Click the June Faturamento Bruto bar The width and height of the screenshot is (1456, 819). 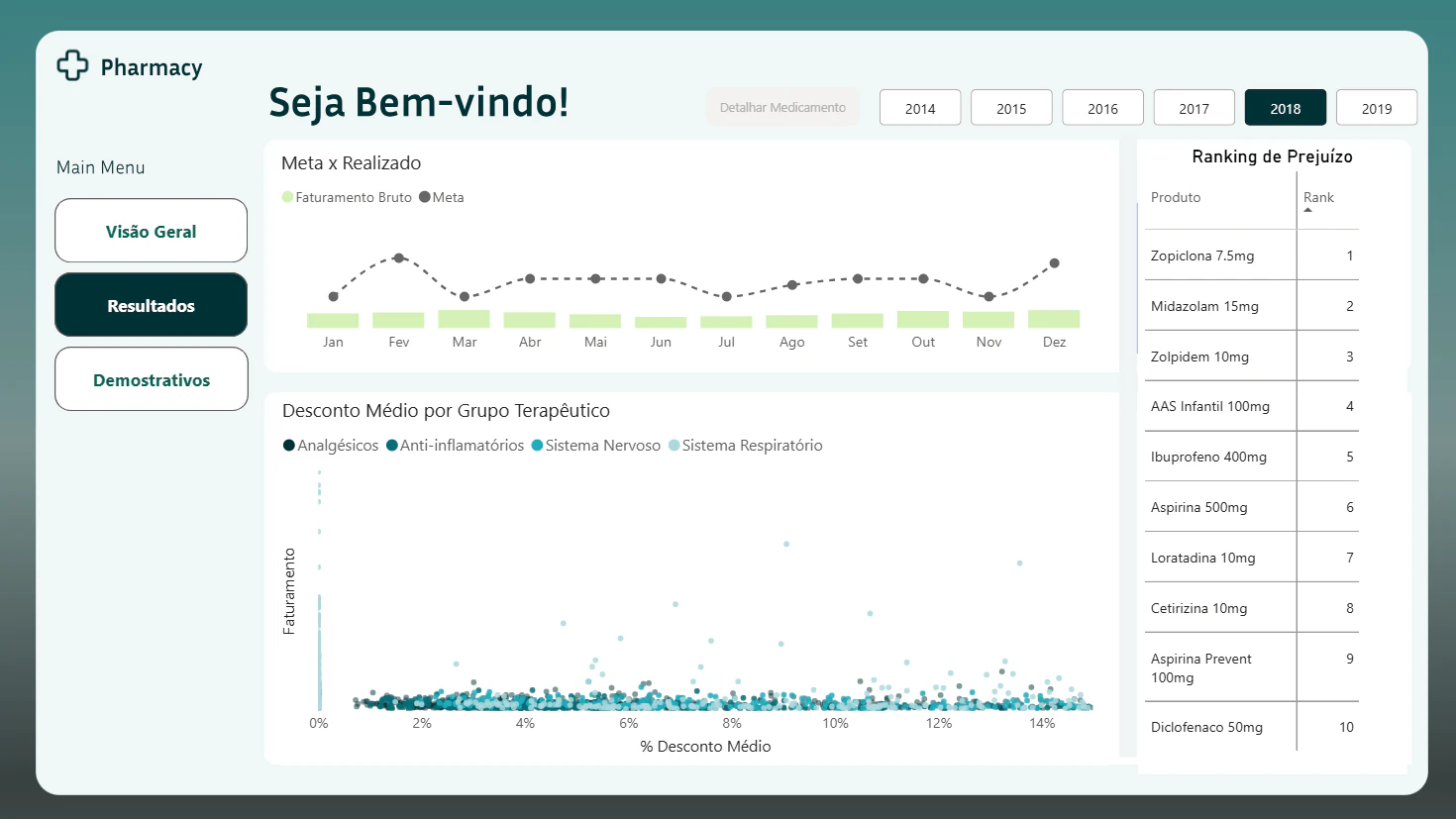point(661,322)
